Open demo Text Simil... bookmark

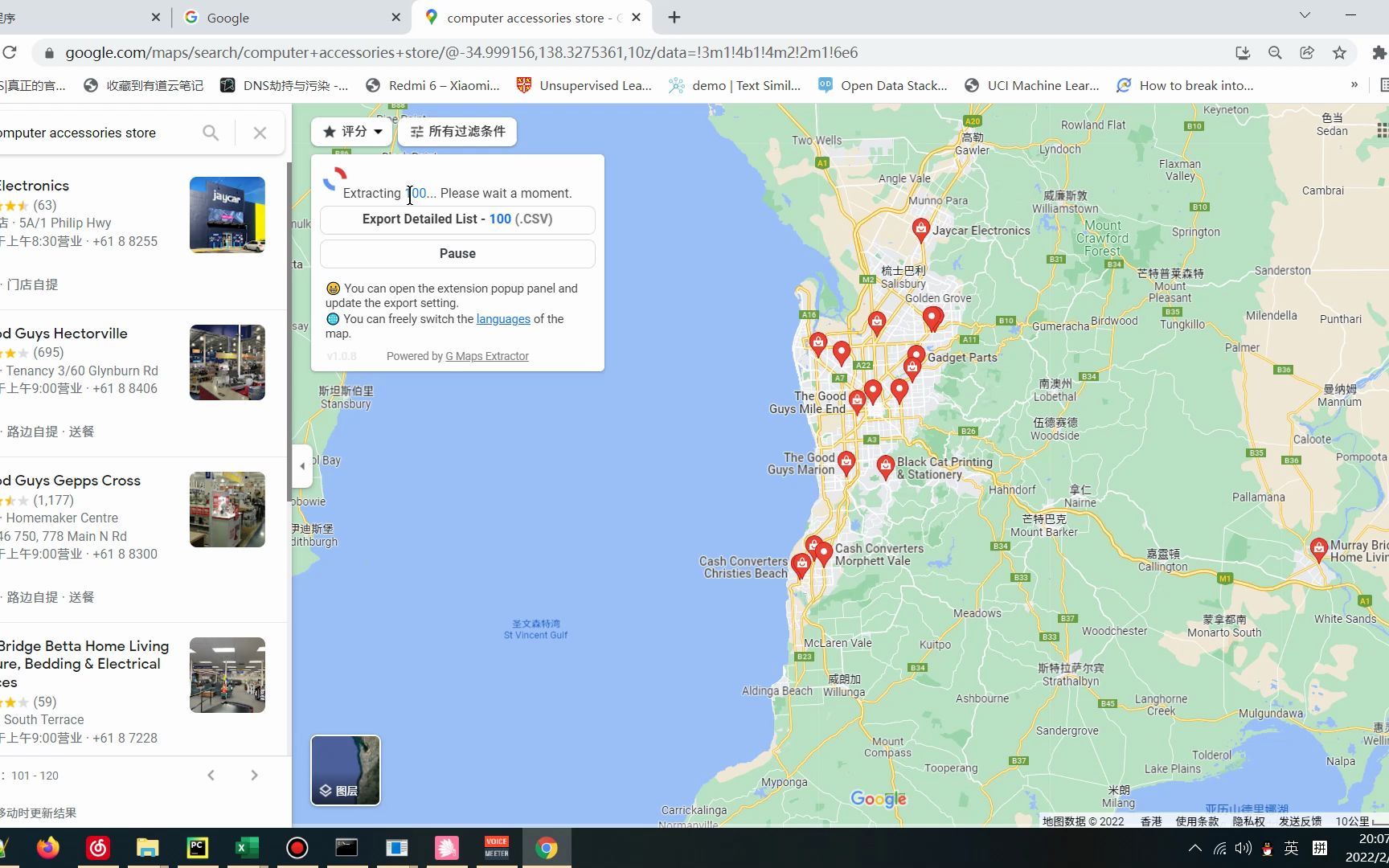coord(735,85)
